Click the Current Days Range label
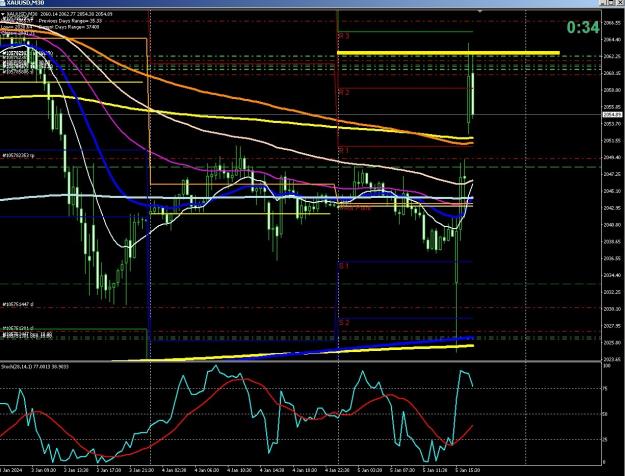This screenshot has height=476, width=625. coord(69,27)
